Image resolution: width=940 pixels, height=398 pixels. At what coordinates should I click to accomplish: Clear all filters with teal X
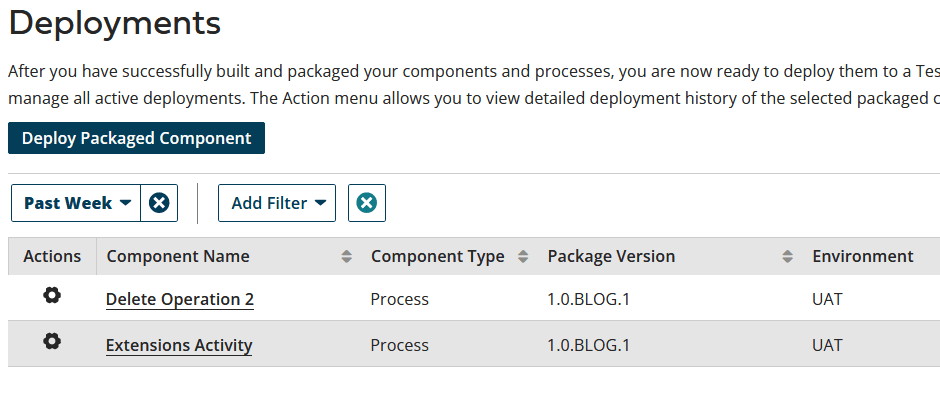pyautogui.click(x=367, y=203)
